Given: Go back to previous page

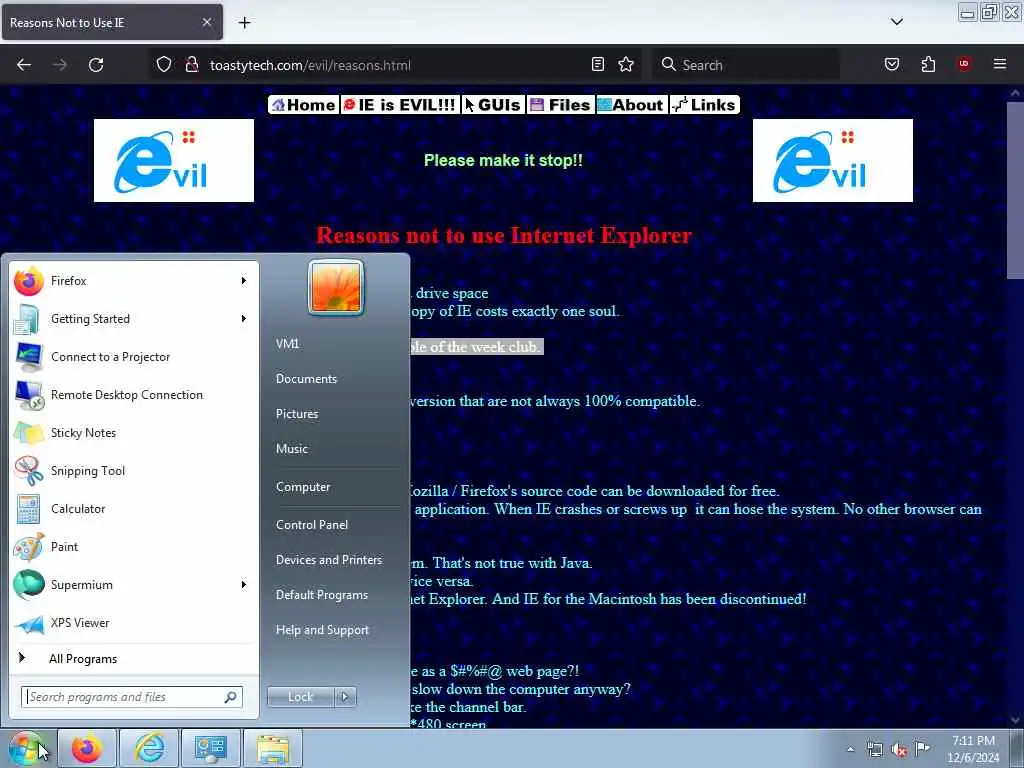Looking at the screenshot, I should (x=24, y=65).
